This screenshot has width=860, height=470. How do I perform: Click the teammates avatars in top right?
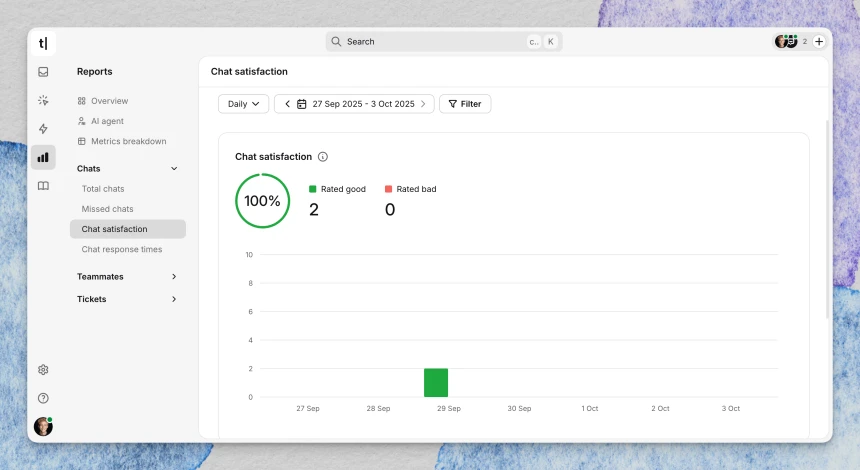coord(786,41)
